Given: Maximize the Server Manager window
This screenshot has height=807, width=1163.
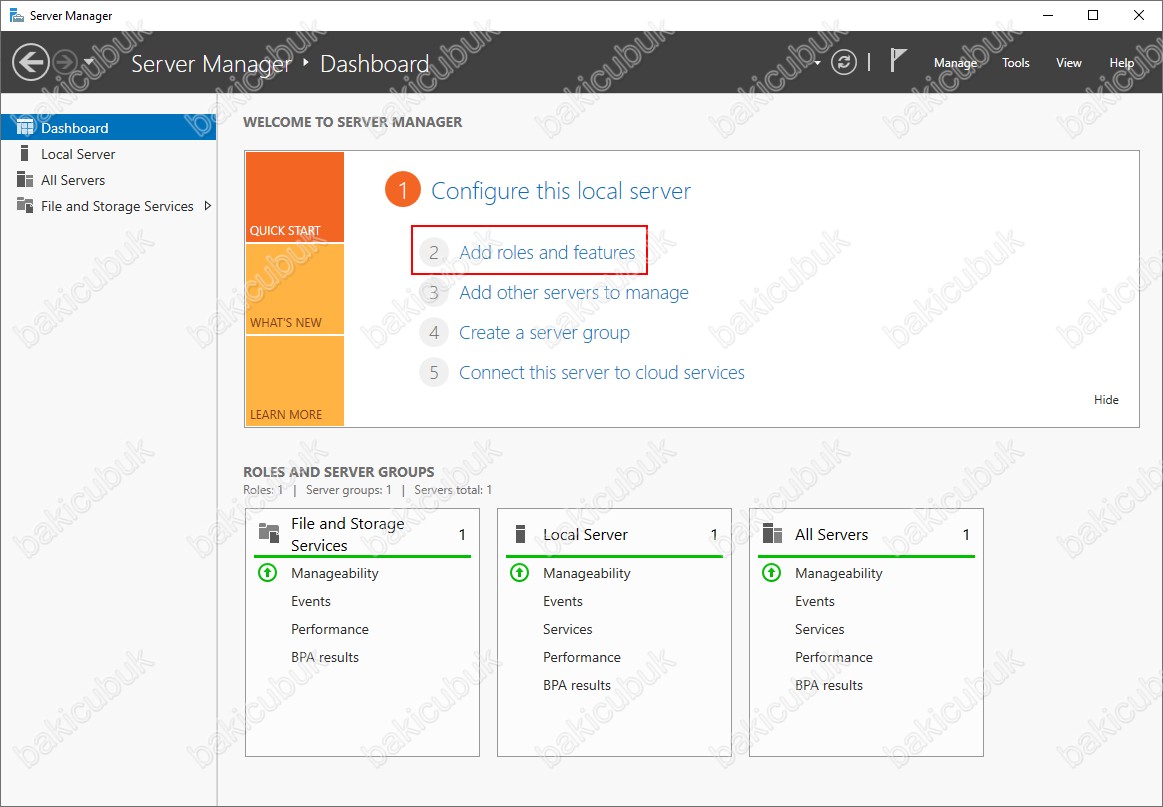Looking at the screenshot, I should point(1093,16).
